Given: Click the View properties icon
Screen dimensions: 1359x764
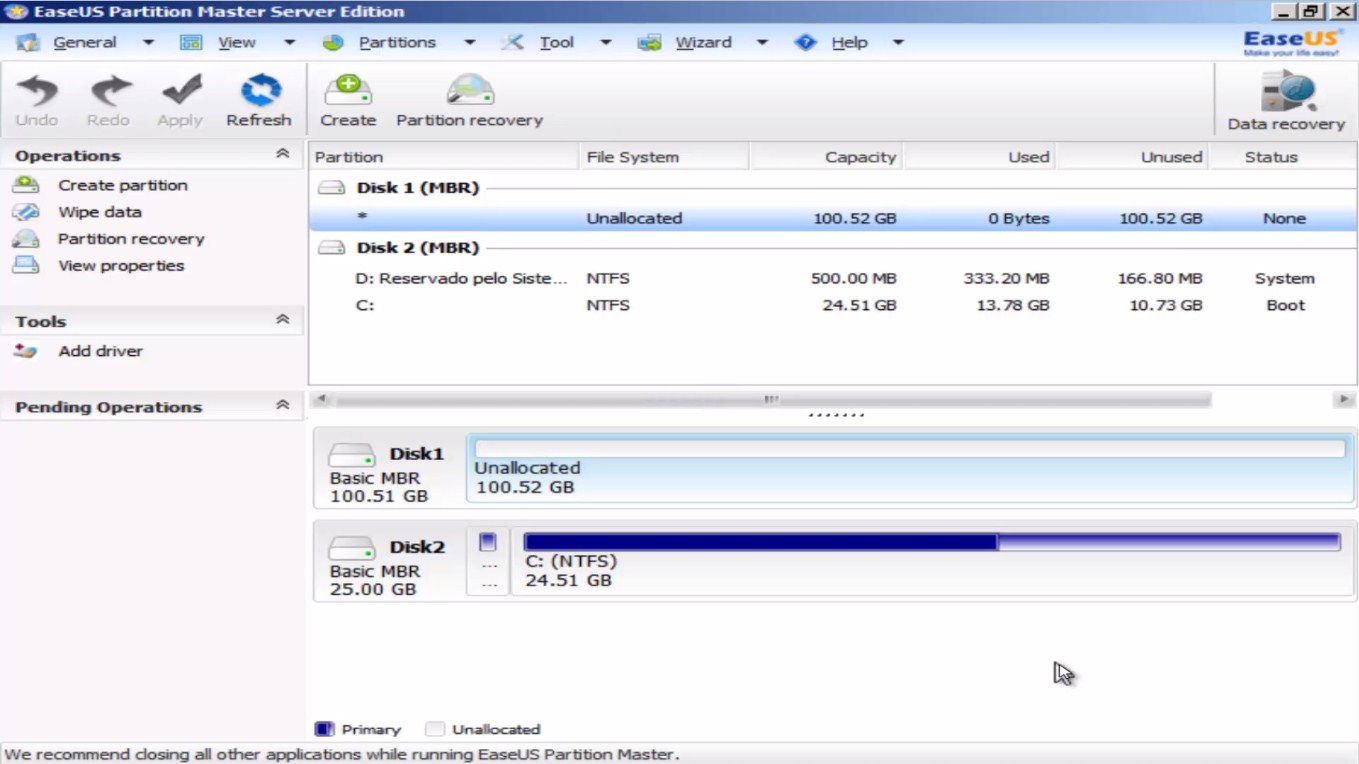Looking at the screenshot, I should (x=26, y=266).
